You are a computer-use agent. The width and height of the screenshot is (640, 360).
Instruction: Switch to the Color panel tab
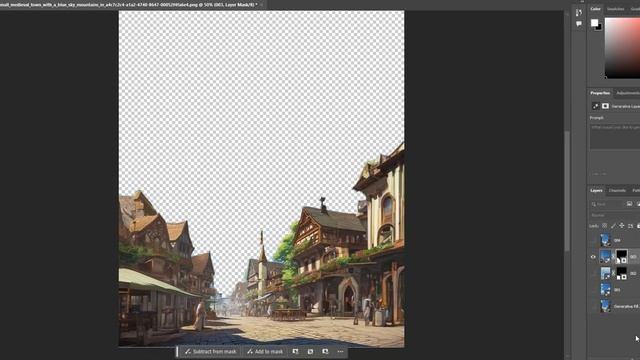(595, 9)
